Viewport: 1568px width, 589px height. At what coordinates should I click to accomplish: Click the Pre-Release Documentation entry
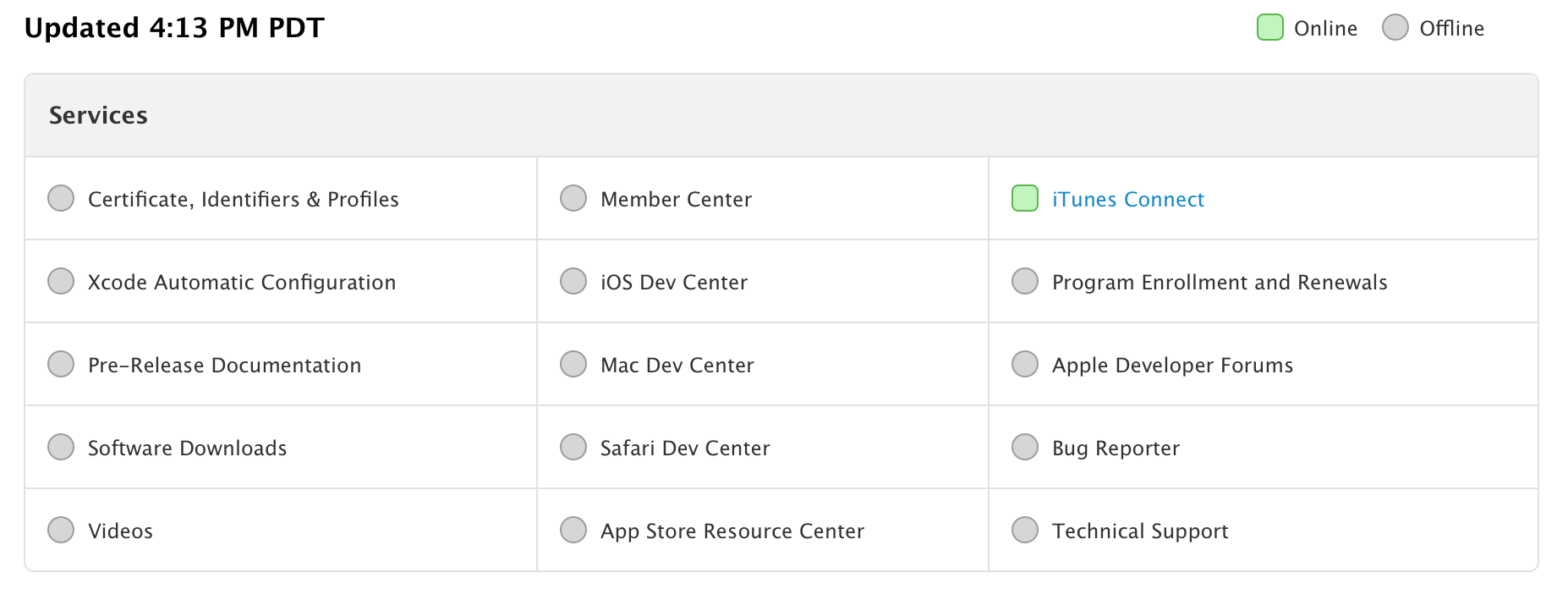[x=225, y=366]
